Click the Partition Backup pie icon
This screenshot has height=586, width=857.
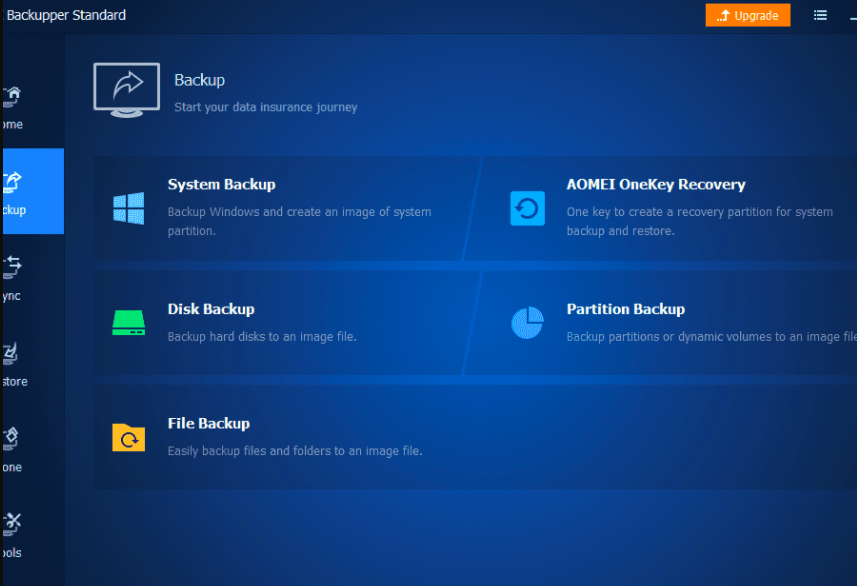(x=527, y=323)
